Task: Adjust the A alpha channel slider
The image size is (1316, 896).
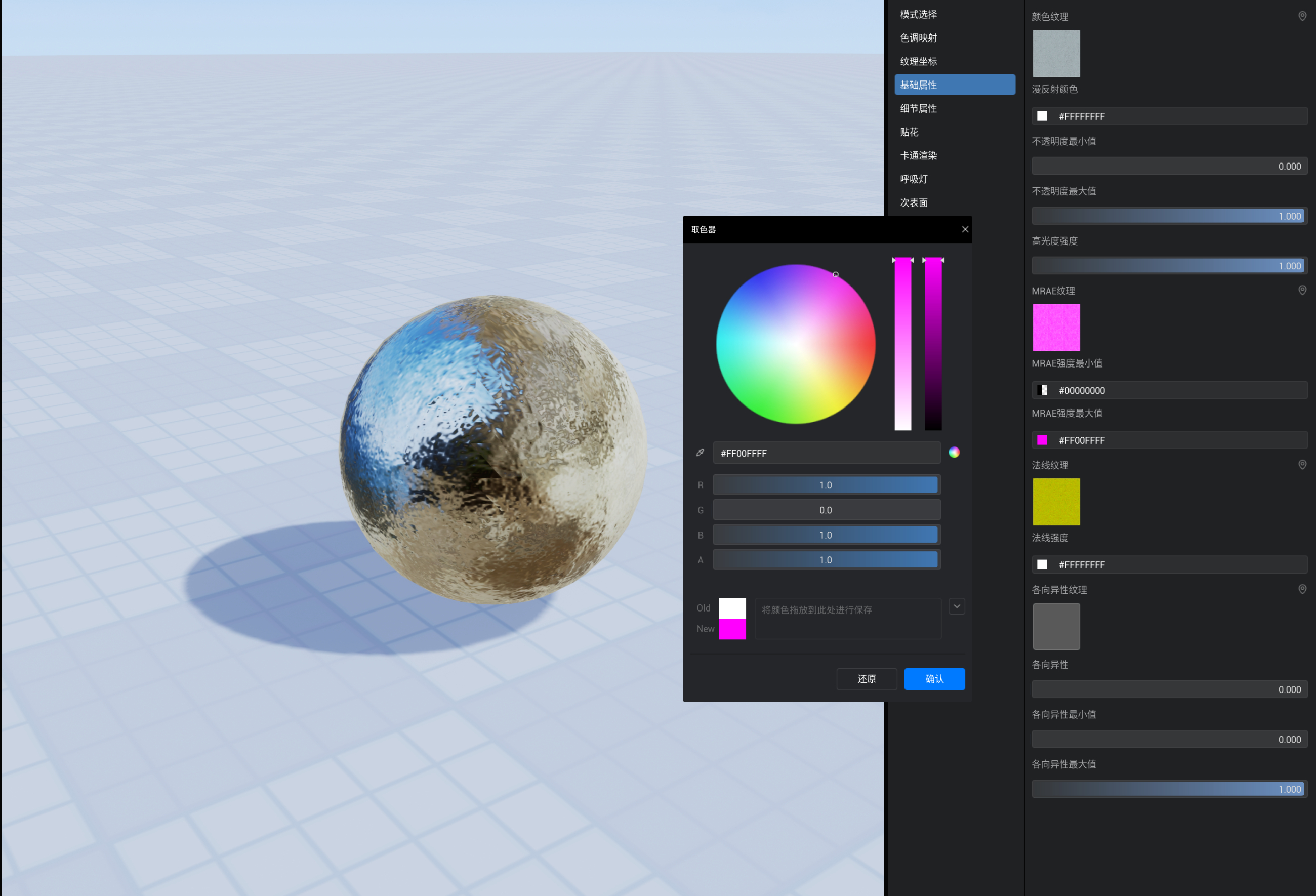Action: click(827, 559)
